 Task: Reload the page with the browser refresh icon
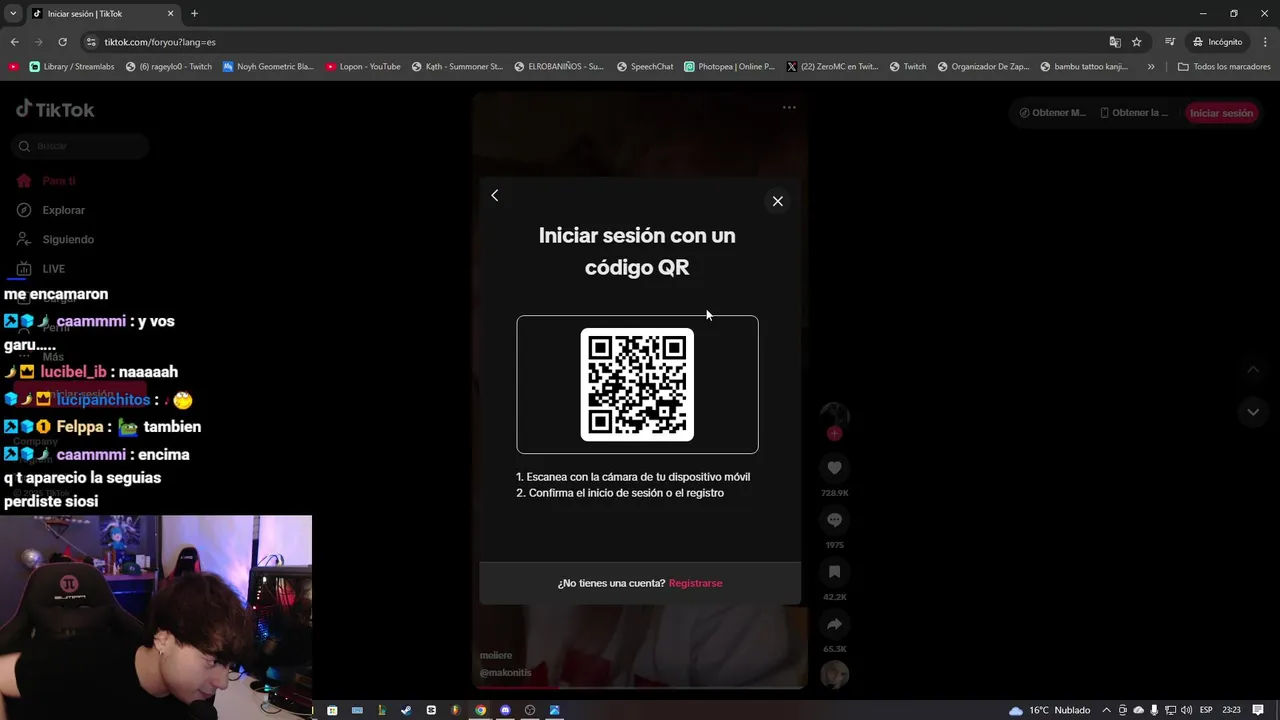point(62,42)
